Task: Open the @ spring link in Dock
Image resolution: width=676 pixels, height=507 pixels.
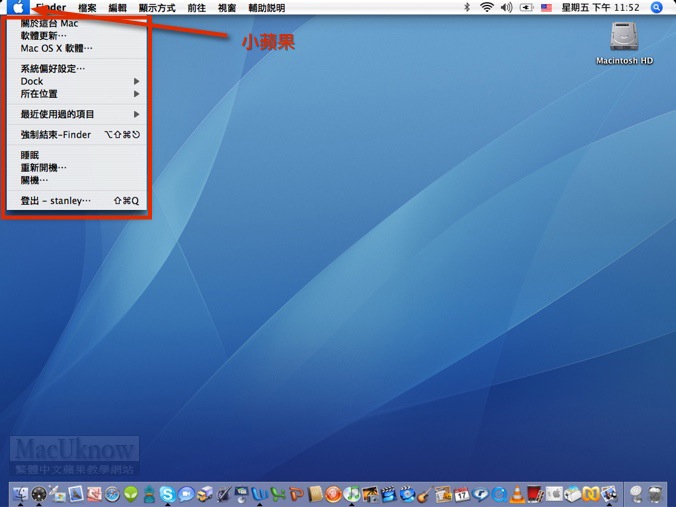Action: tap(636, 494)
